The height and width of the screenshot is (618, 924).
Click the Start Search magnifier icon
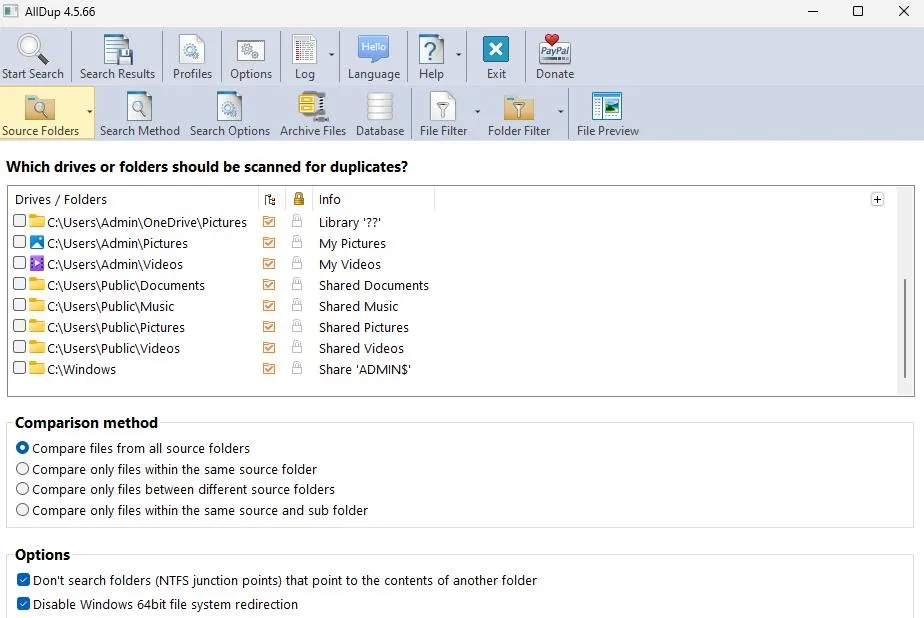pos(32,49)
